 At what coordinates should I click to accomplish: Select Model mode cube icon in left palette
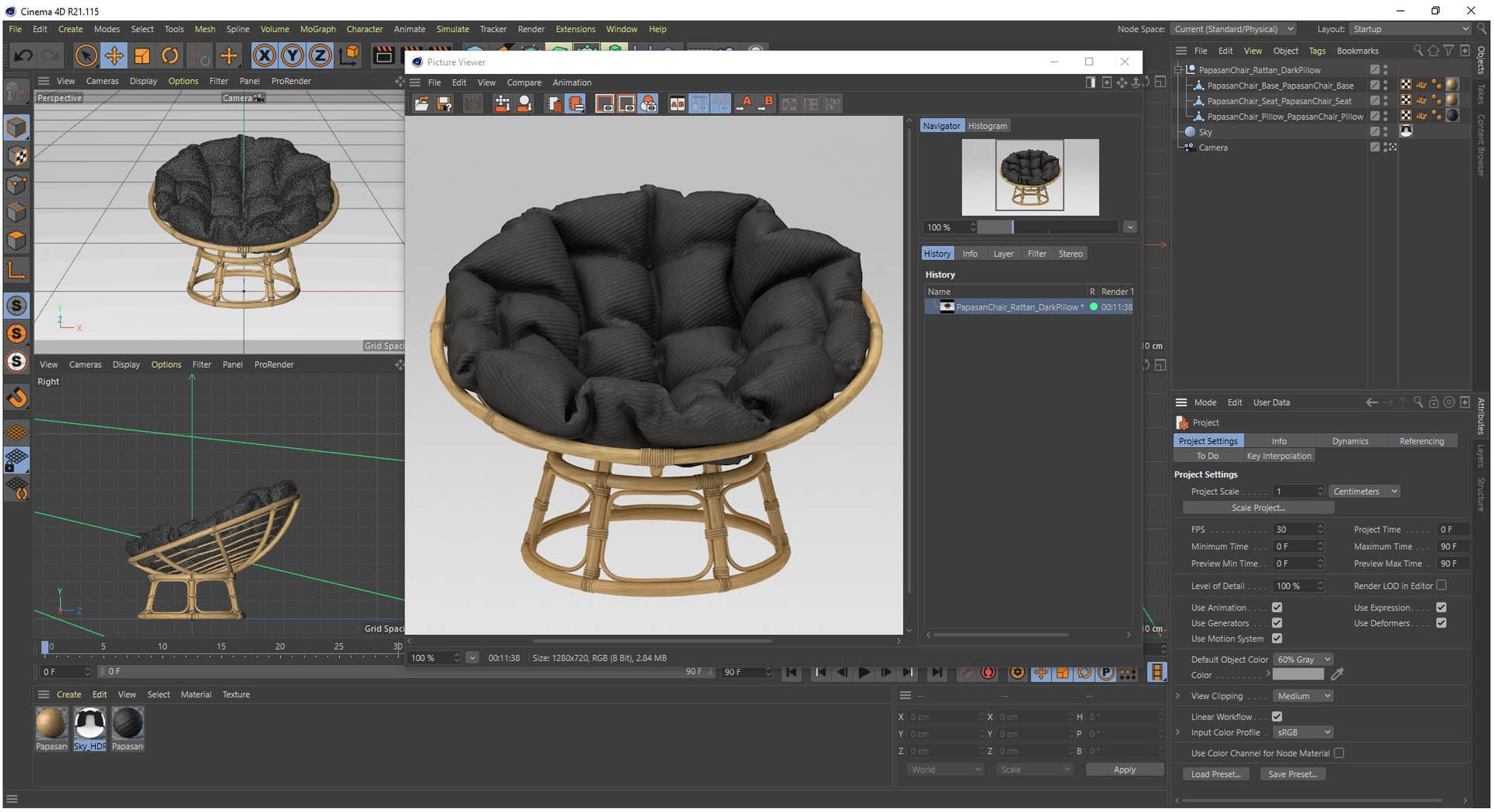pyautogui.click(x=16, y=128)
